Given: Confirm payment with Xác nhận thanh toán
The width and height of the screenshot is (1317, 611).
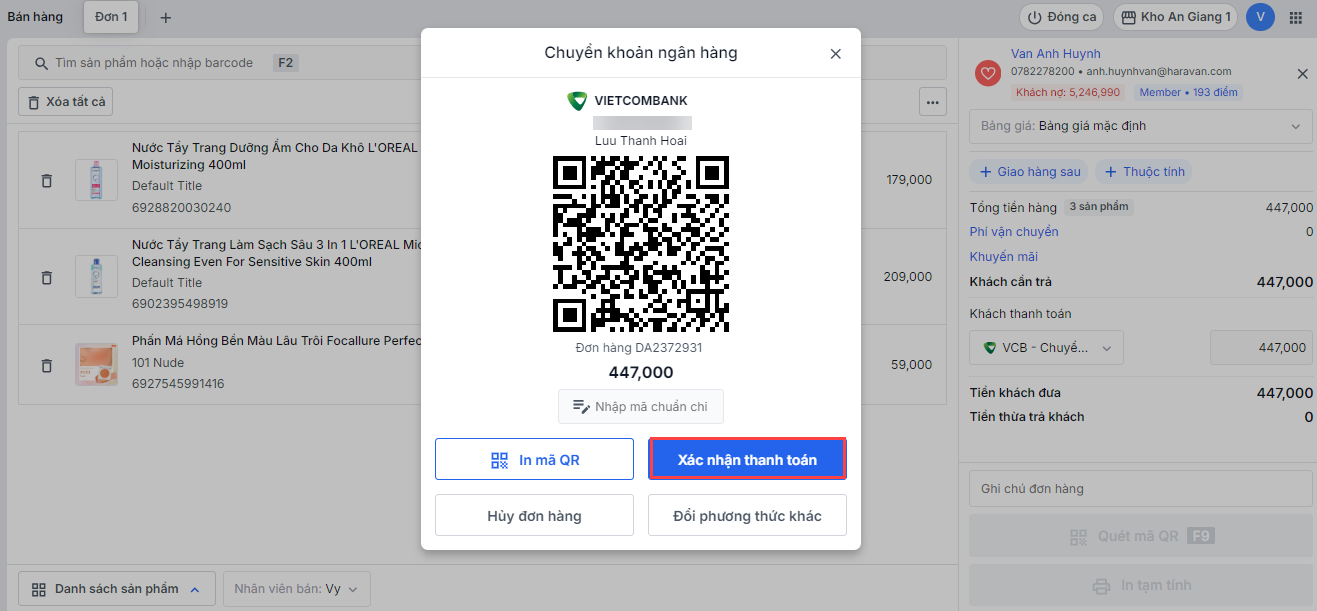Looking at the screenshot, I should tap(747, 460).
